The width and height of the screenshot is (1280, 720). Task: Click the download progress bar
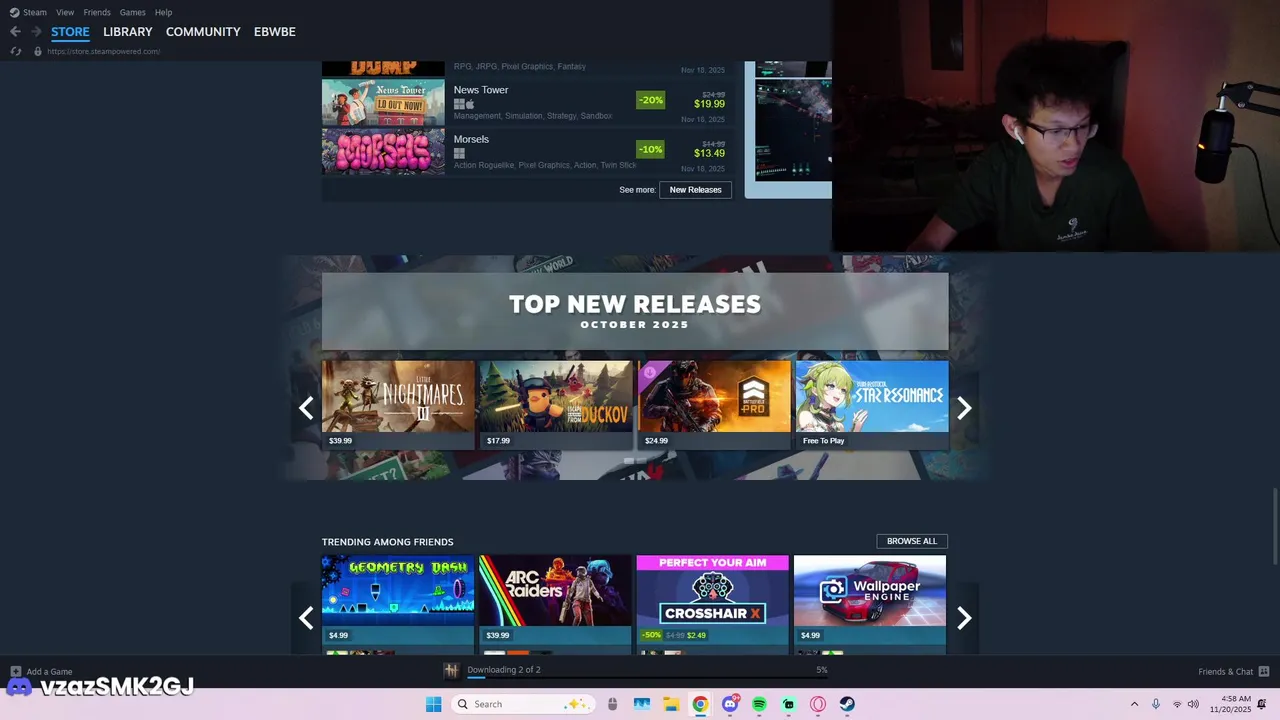pos(647,679)
